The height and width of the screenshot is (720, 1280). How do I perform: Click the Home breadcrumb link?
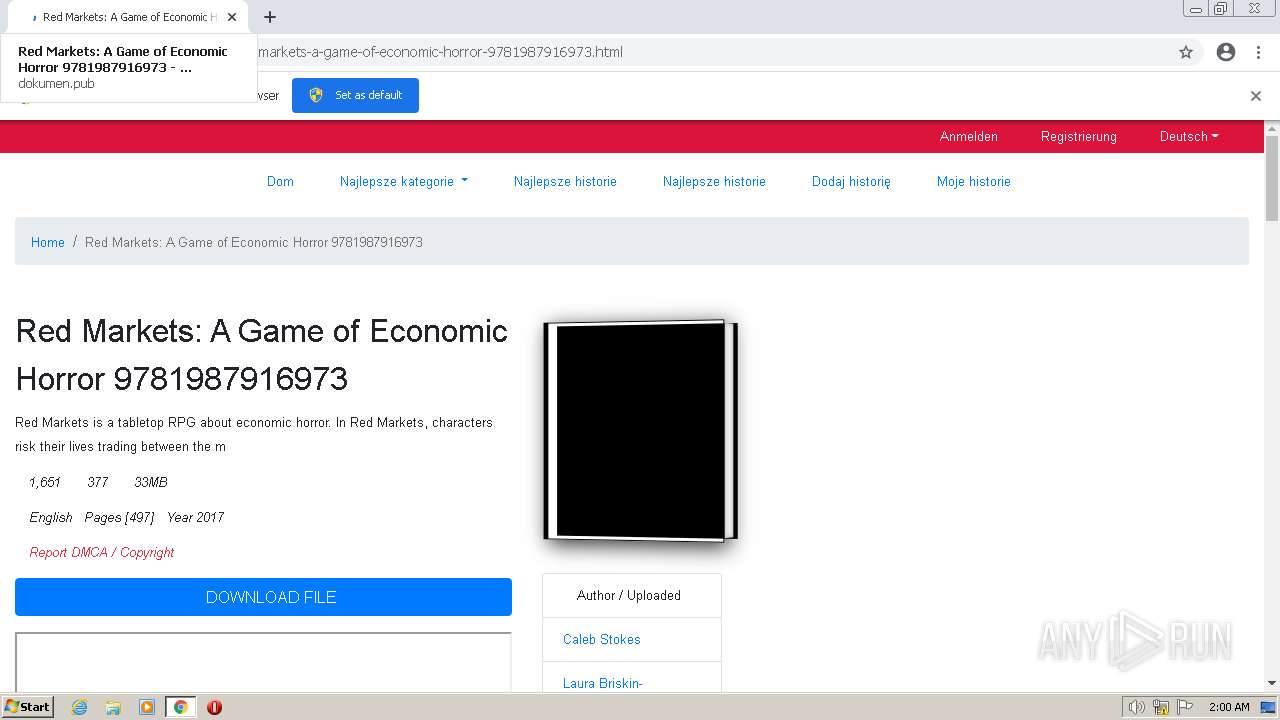point(47,242)
